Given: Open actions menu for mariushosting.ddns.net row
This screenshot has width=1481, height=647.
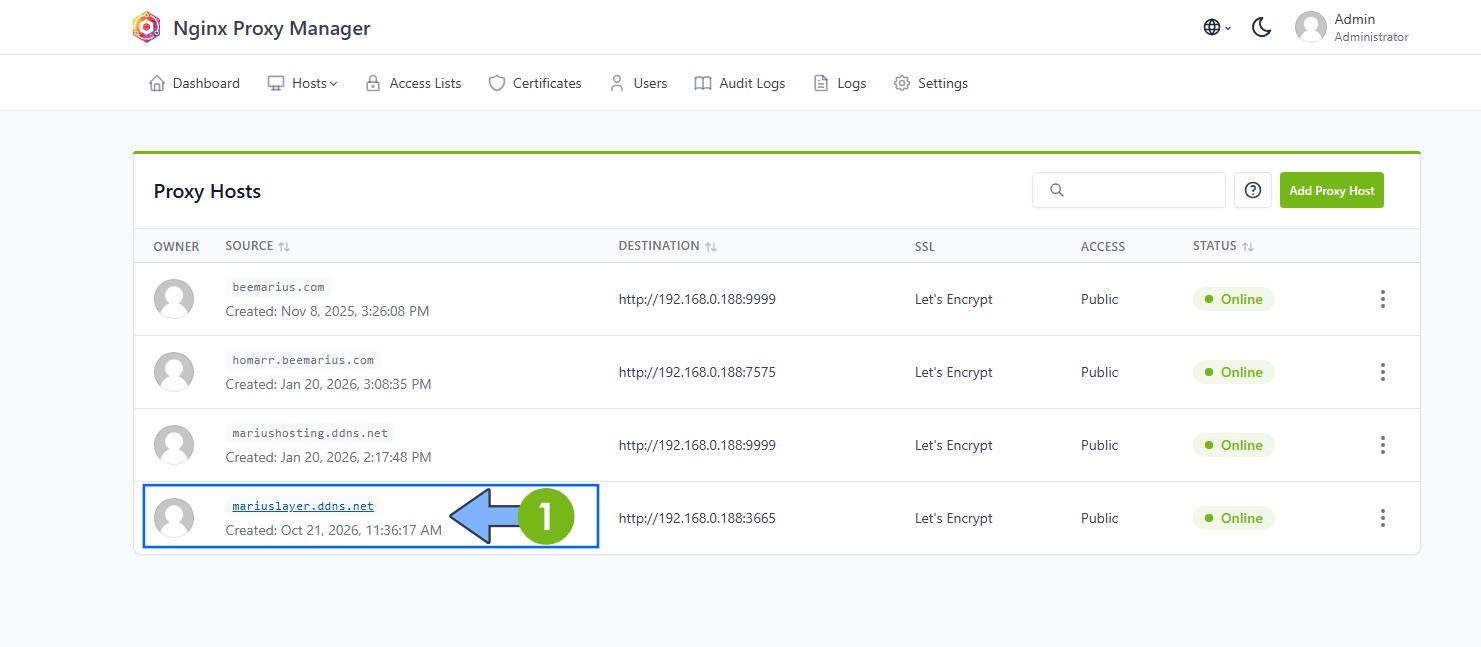Looking at the screenshot, I should click(x=1383, y=445).
